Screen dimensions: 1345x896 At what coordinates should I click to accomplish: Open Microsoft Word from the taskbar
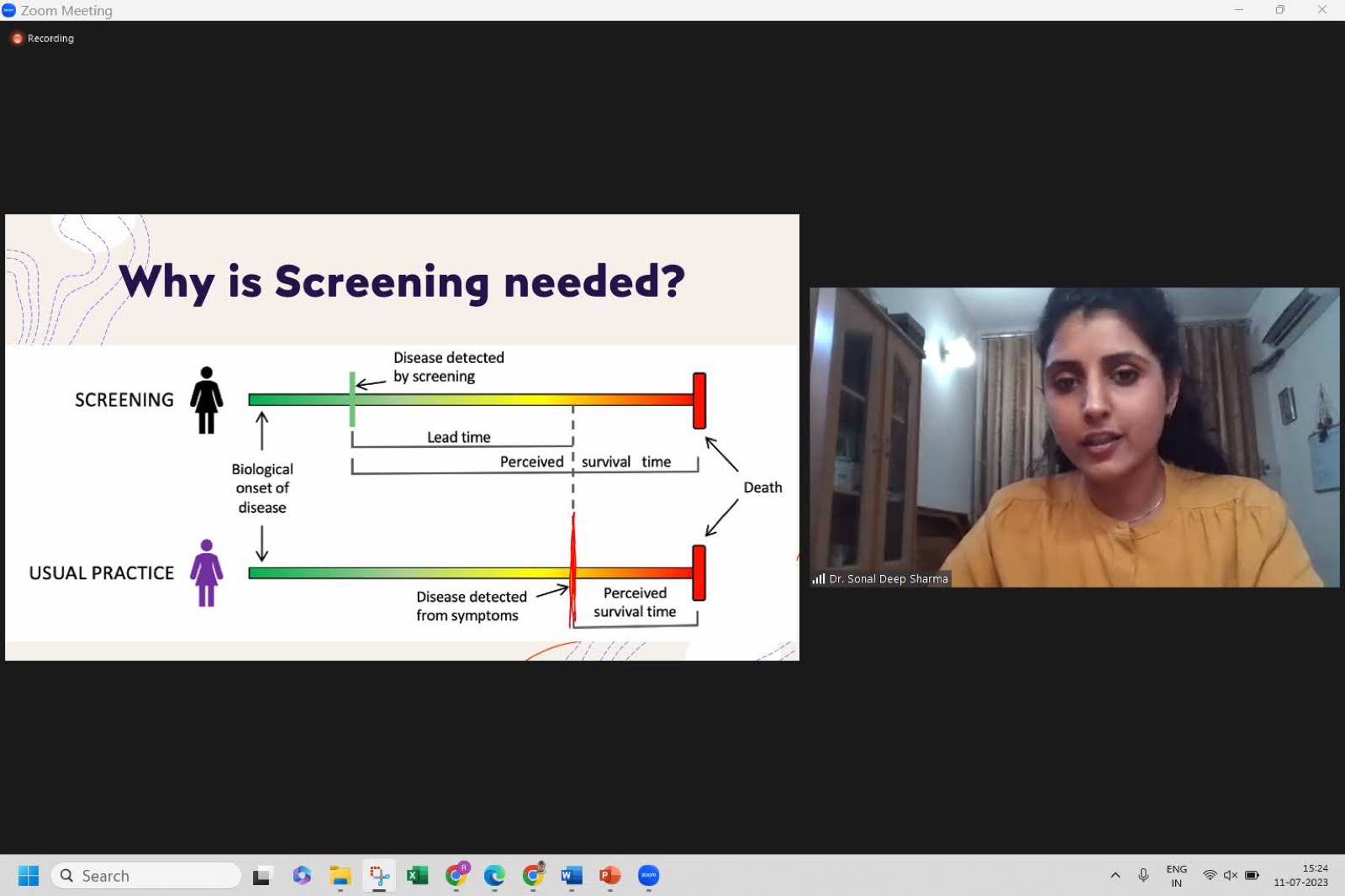[571, 876]
